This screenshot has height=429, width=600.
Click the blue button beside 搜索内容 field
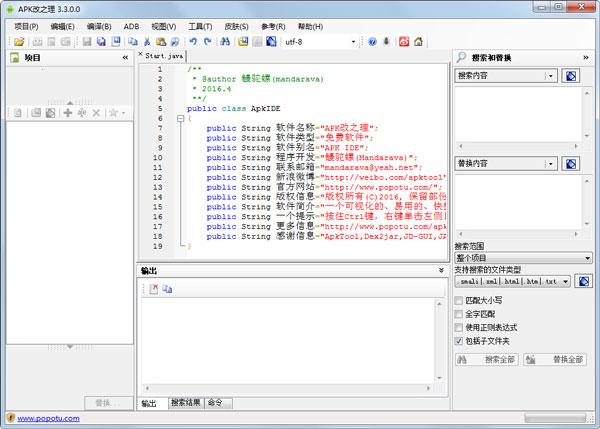click(571, 76)
